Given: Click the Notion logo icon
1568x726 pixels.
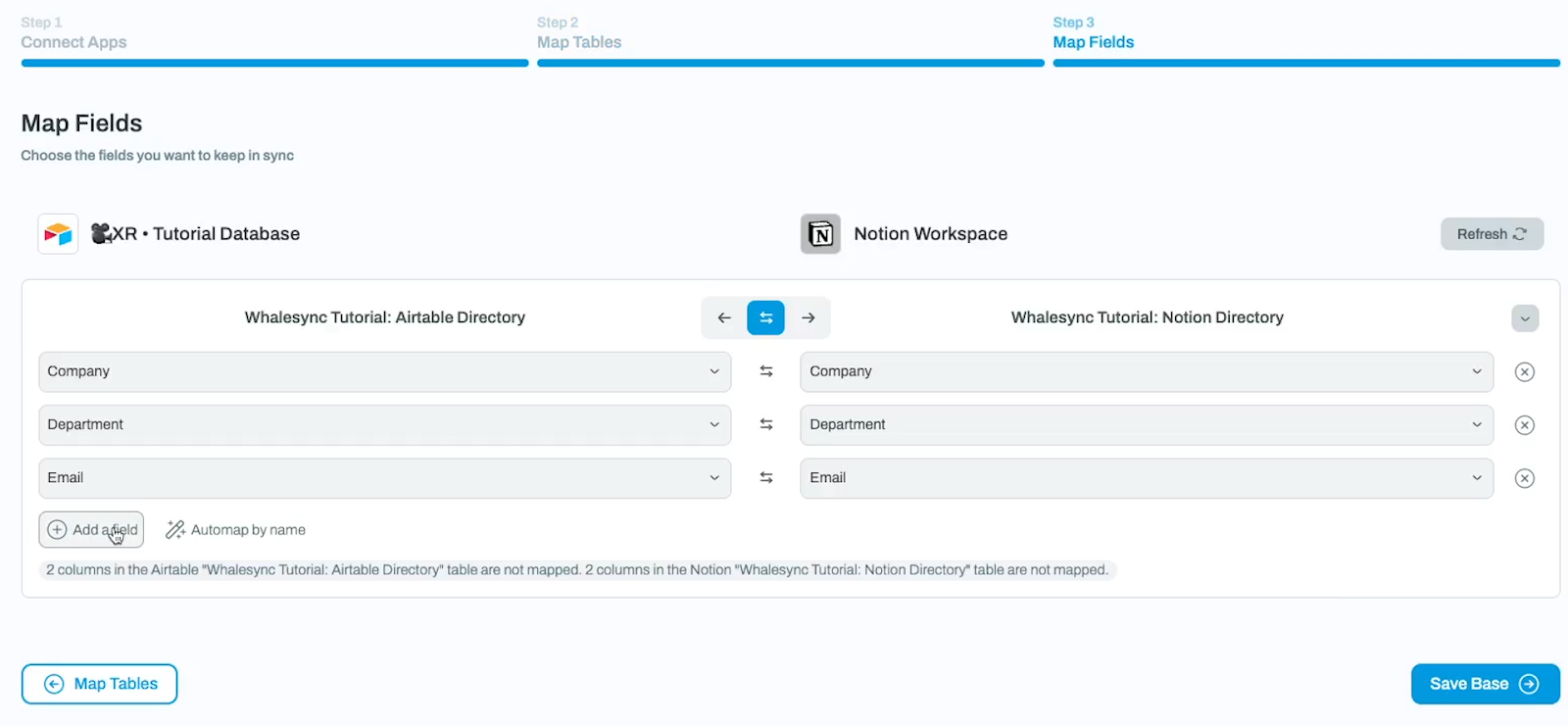Looking at the screenshot, I should [820, 234].
